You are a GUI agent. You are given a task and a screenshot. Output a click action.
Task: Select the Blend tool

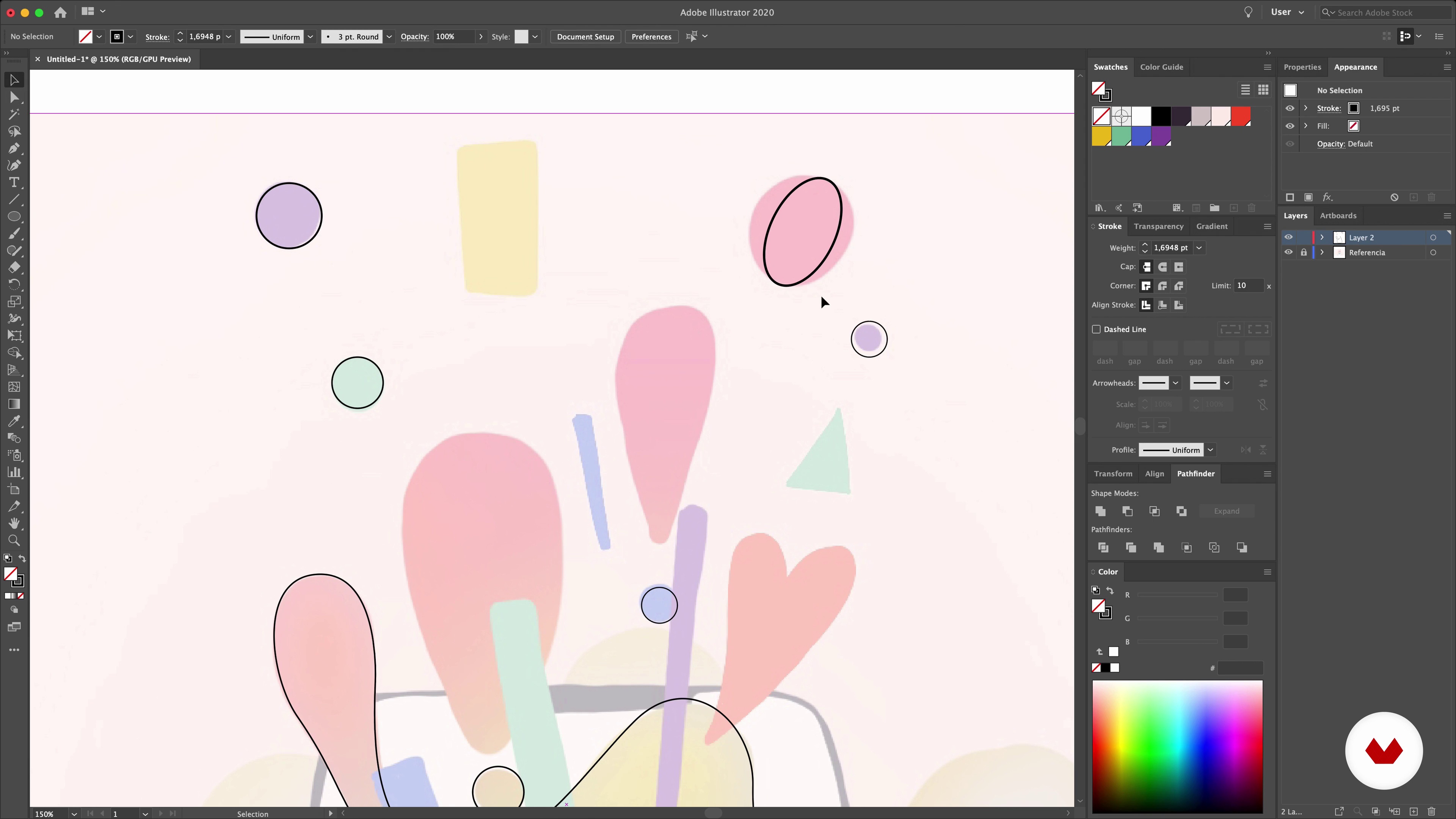coord(14,438)
